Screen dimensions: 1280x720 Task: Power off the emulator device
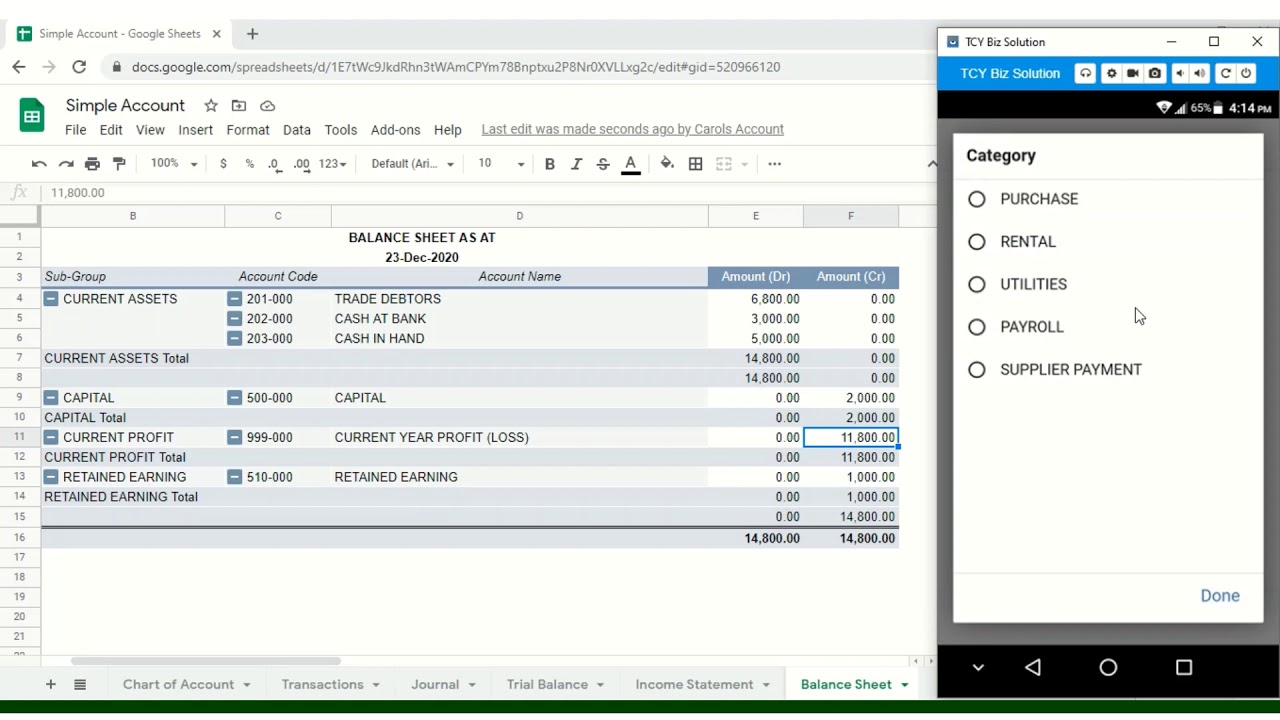[x=1246, y=73]
